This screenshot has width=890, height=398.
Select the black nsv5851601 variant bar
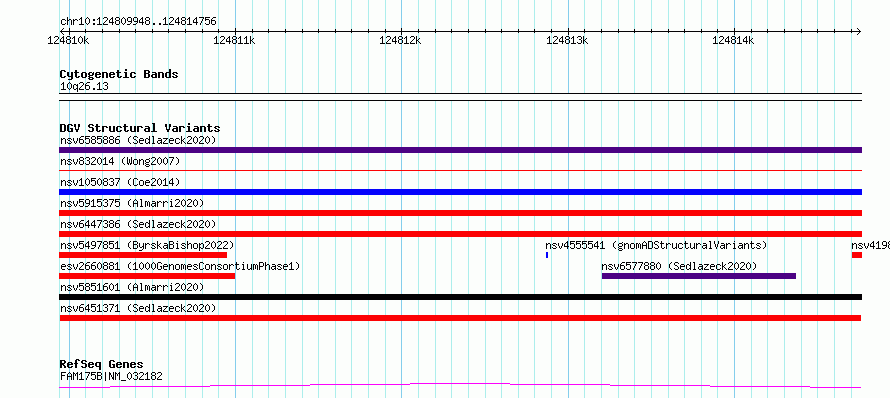click(460, 297)
